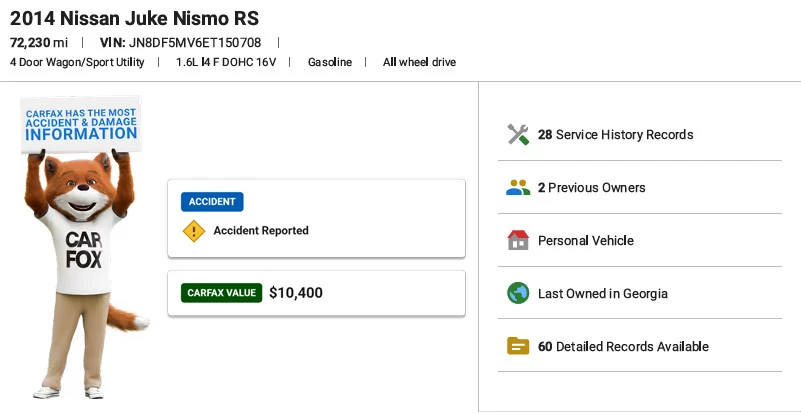Click the 2014 Nissan Juke Nismo RS title

click(x=134, y=18)
